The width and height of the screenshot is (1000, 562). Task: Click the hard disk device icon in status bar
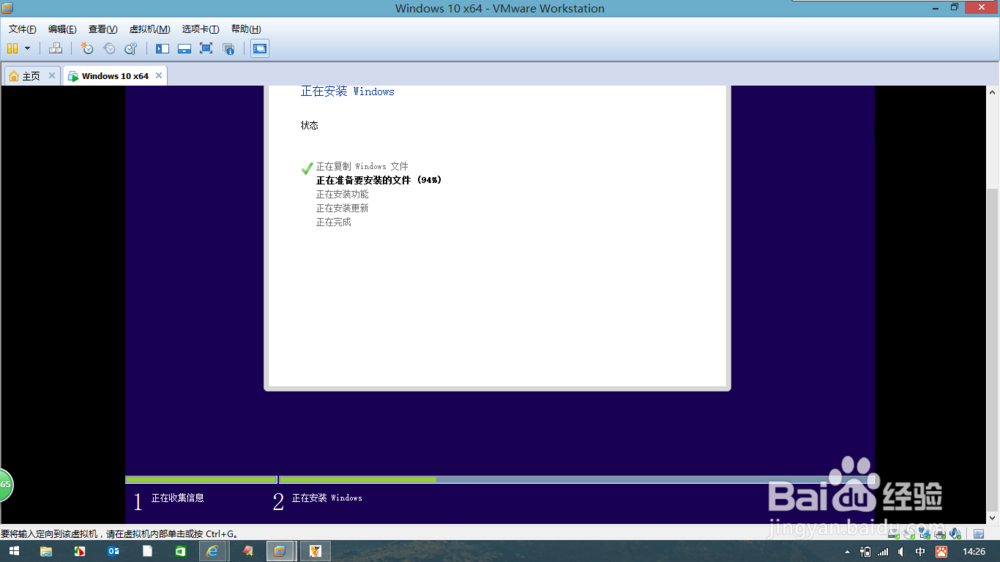pos(893,533)
